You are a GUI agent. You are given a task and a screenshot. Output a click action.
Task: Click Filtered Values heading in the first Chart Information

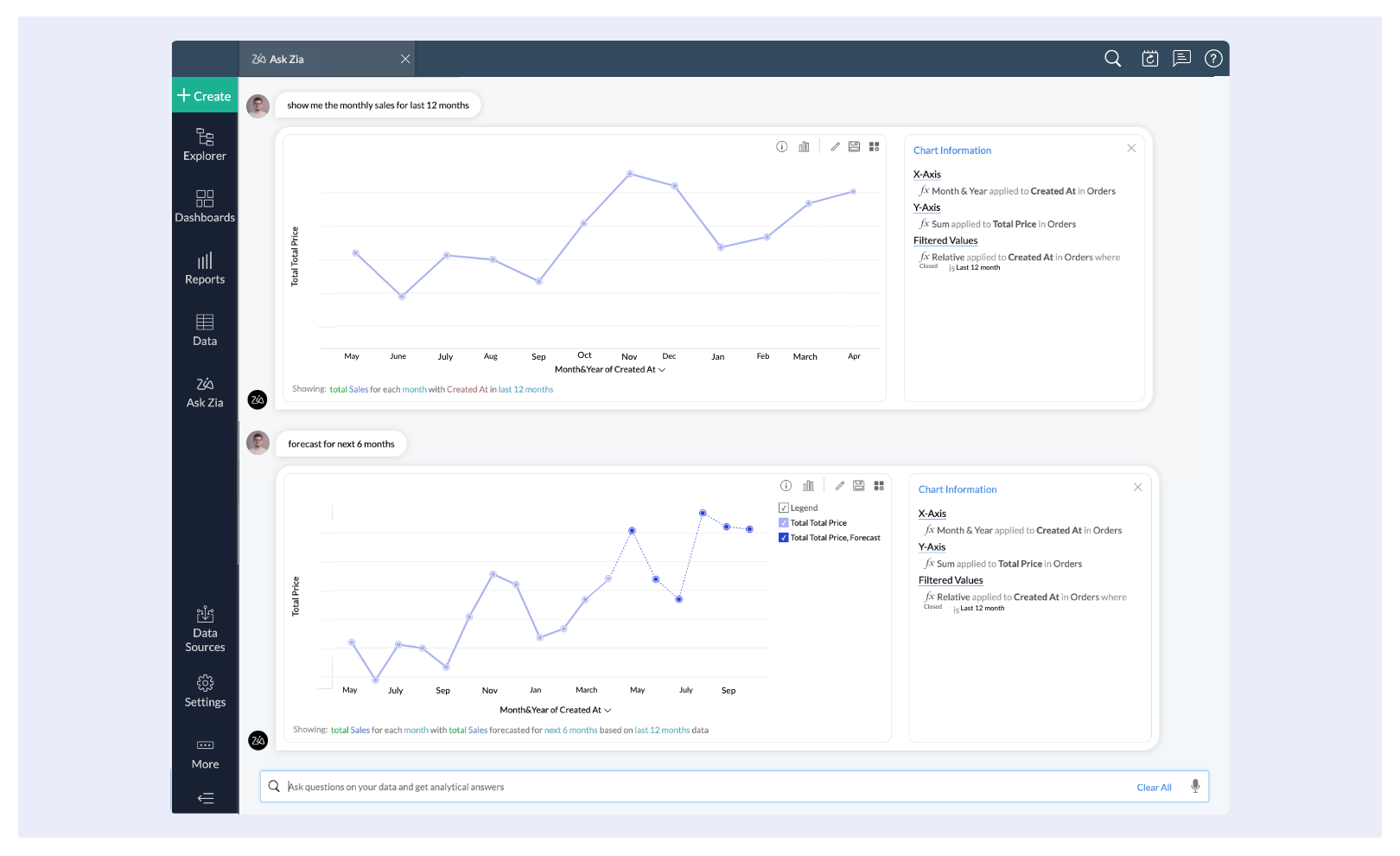[945, 240]
